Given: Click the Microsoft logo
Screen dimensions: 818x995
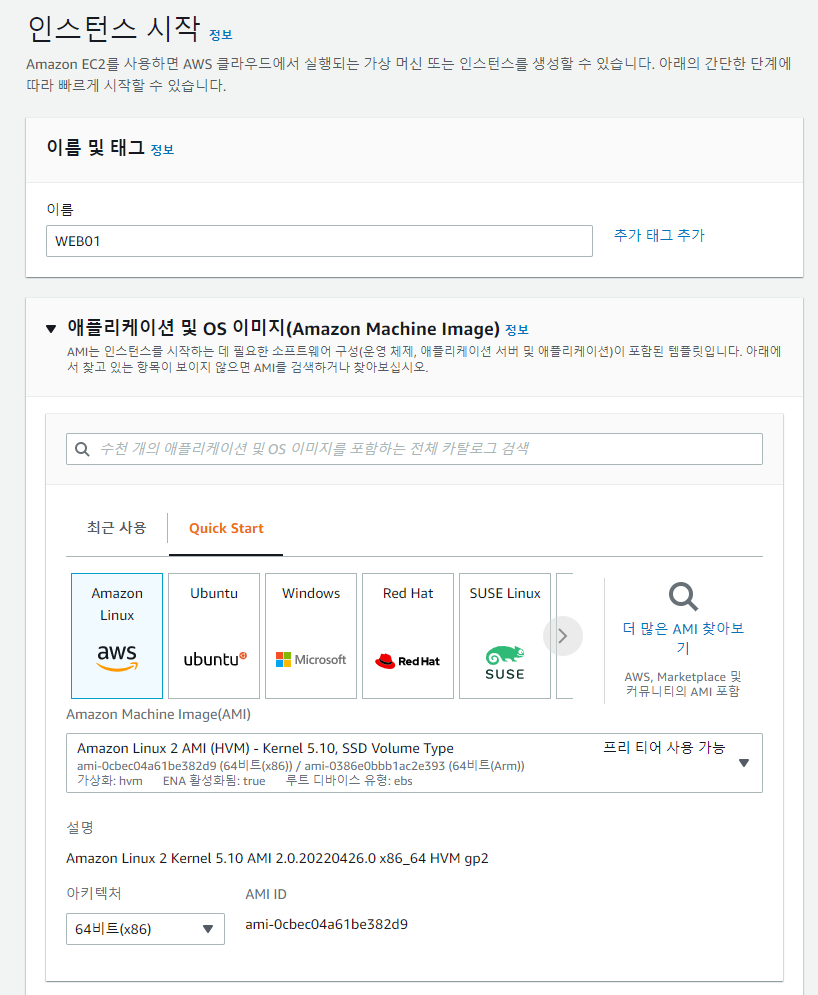Looking at the screenshot, I should pos(311,660).
